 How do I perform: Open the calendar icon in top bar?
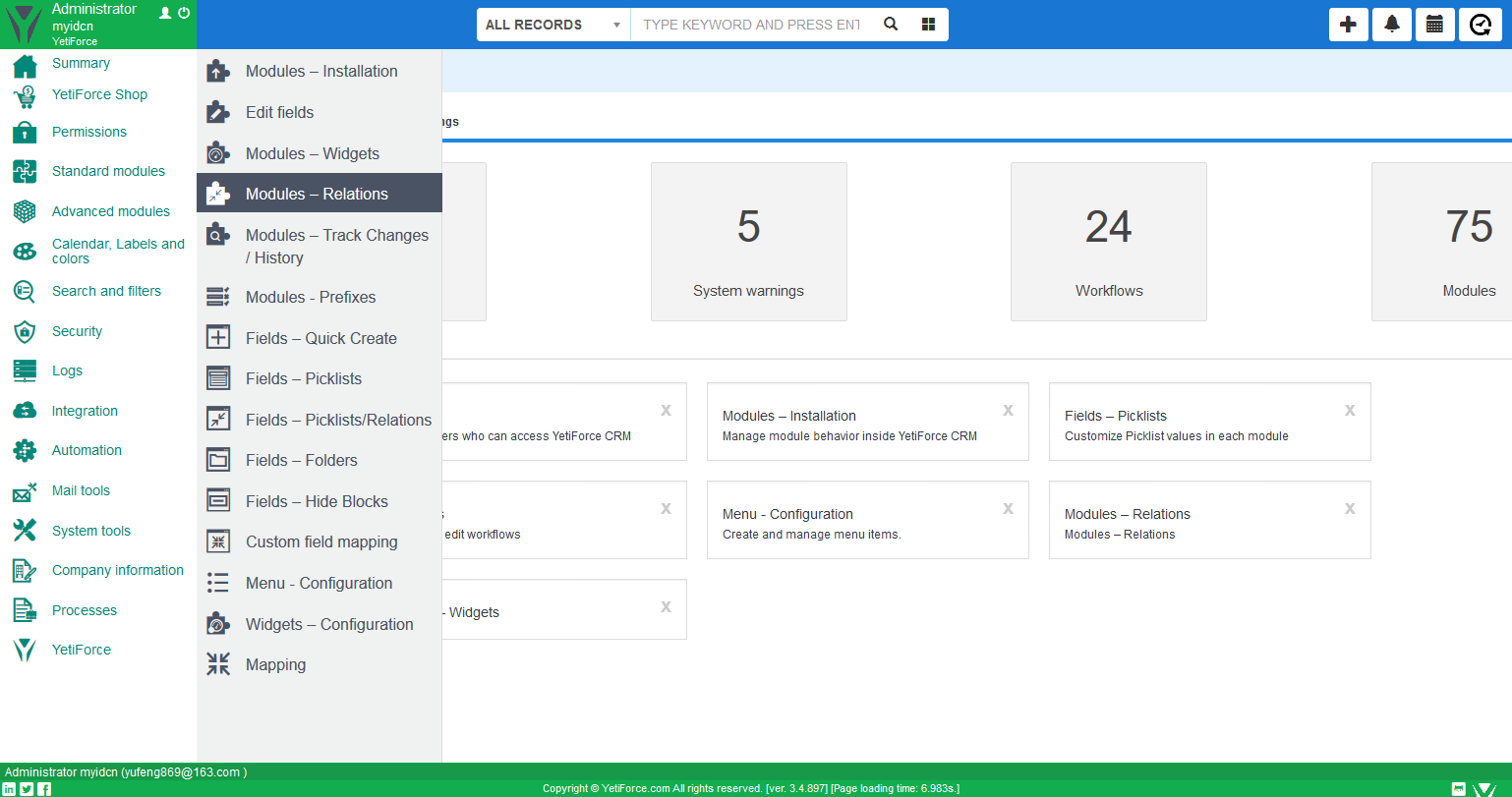click(x=1435, y=25)
